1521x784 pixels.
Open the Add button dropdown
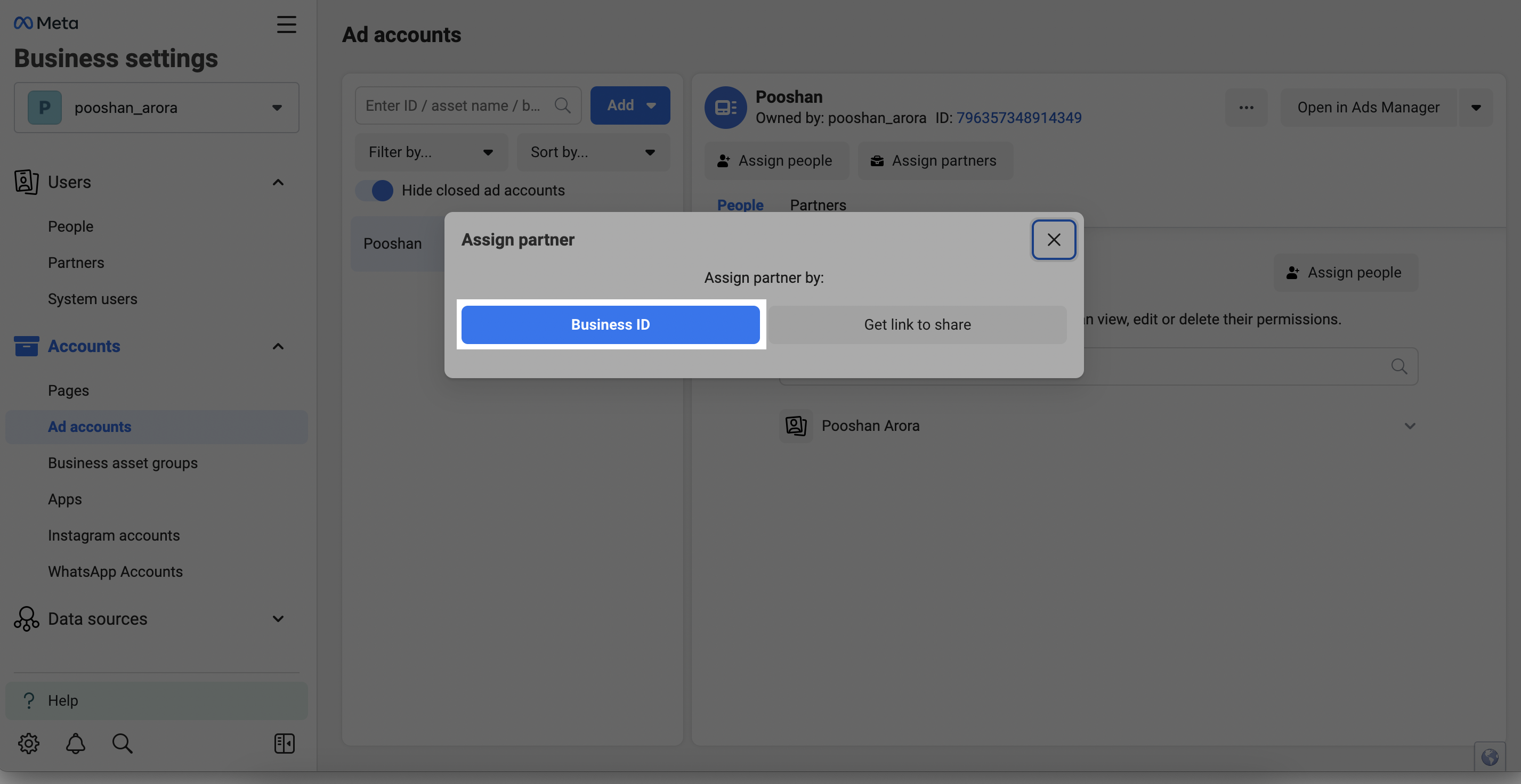[630, 105]
